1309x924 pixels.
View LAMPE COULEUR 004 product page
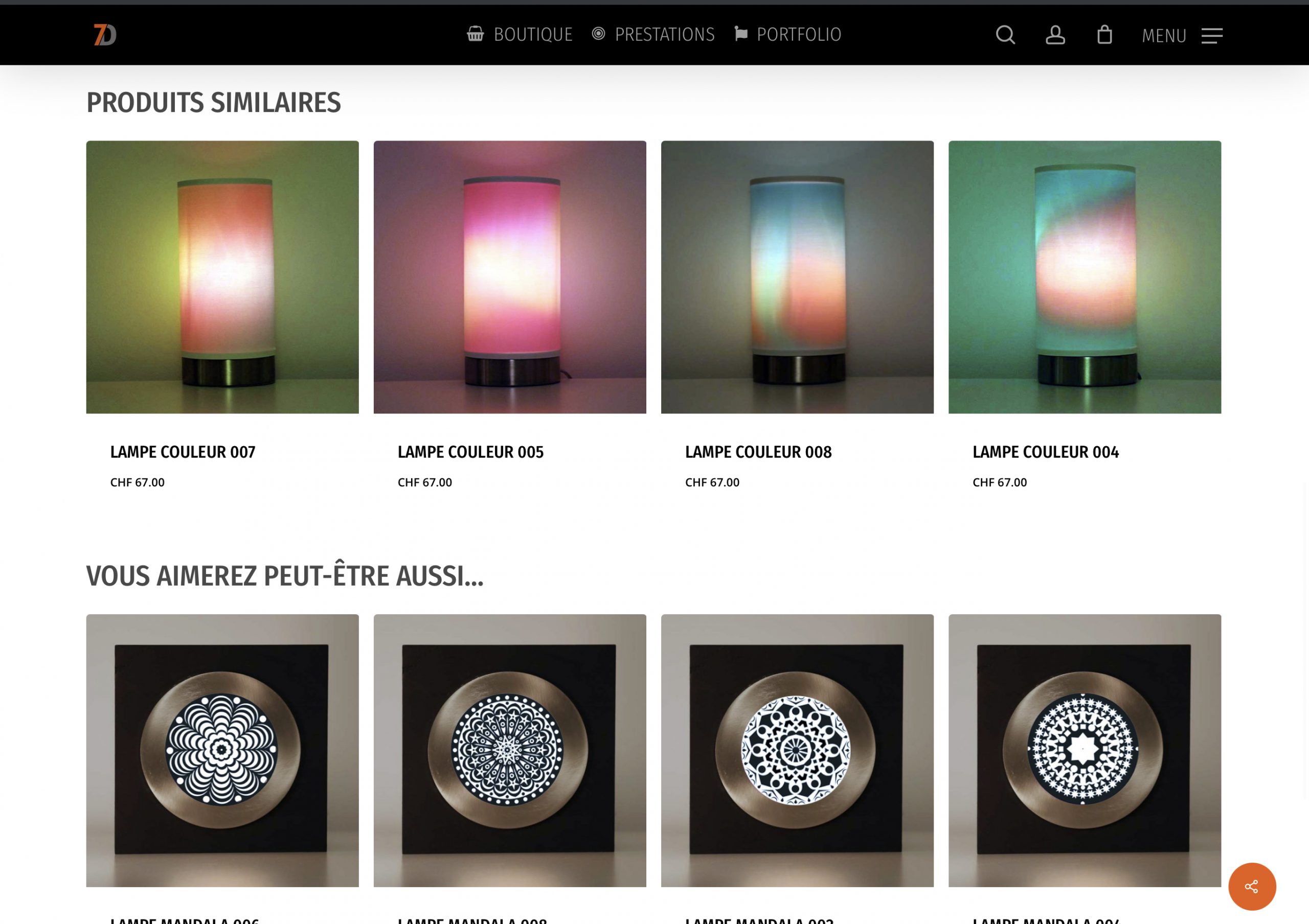tap(1046, 452)
